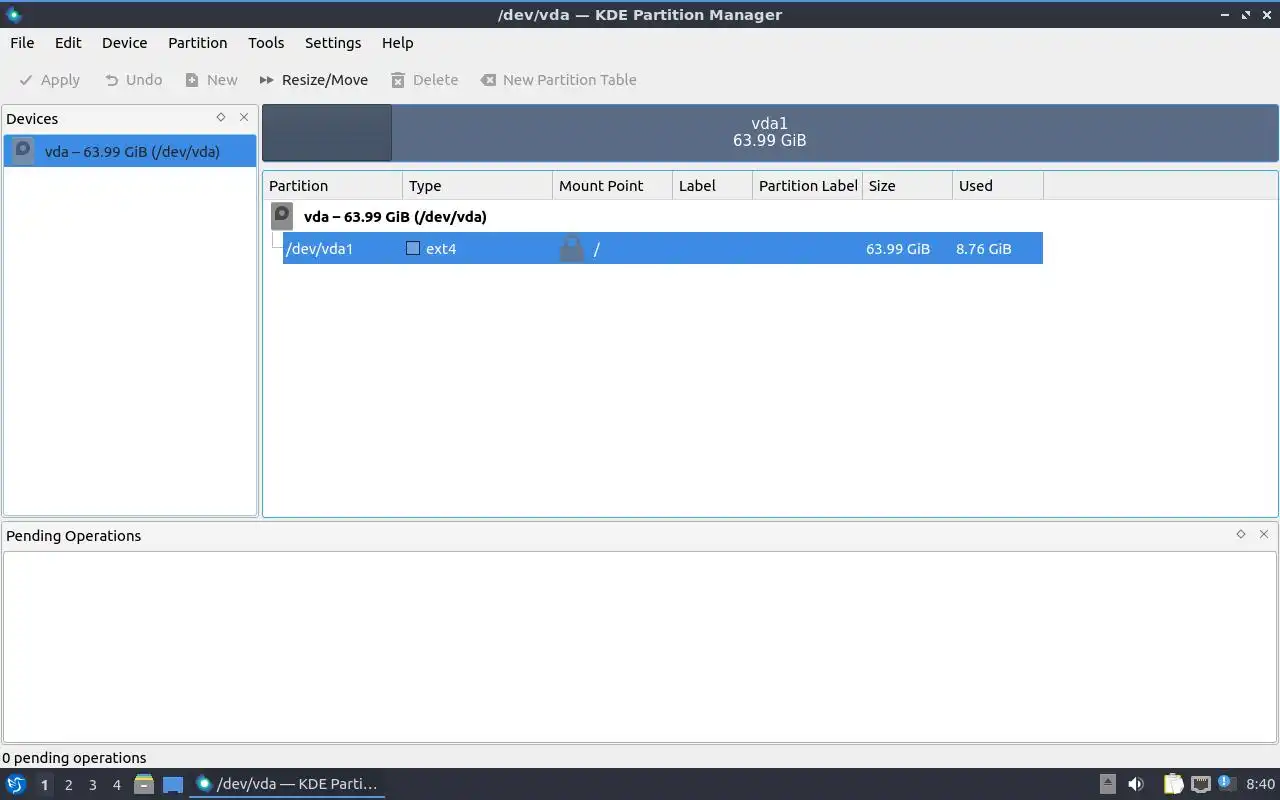Sort by the Mount Point column header
Image resolution: width=1280 pixels, height=800 pixels.
(612, 186)
